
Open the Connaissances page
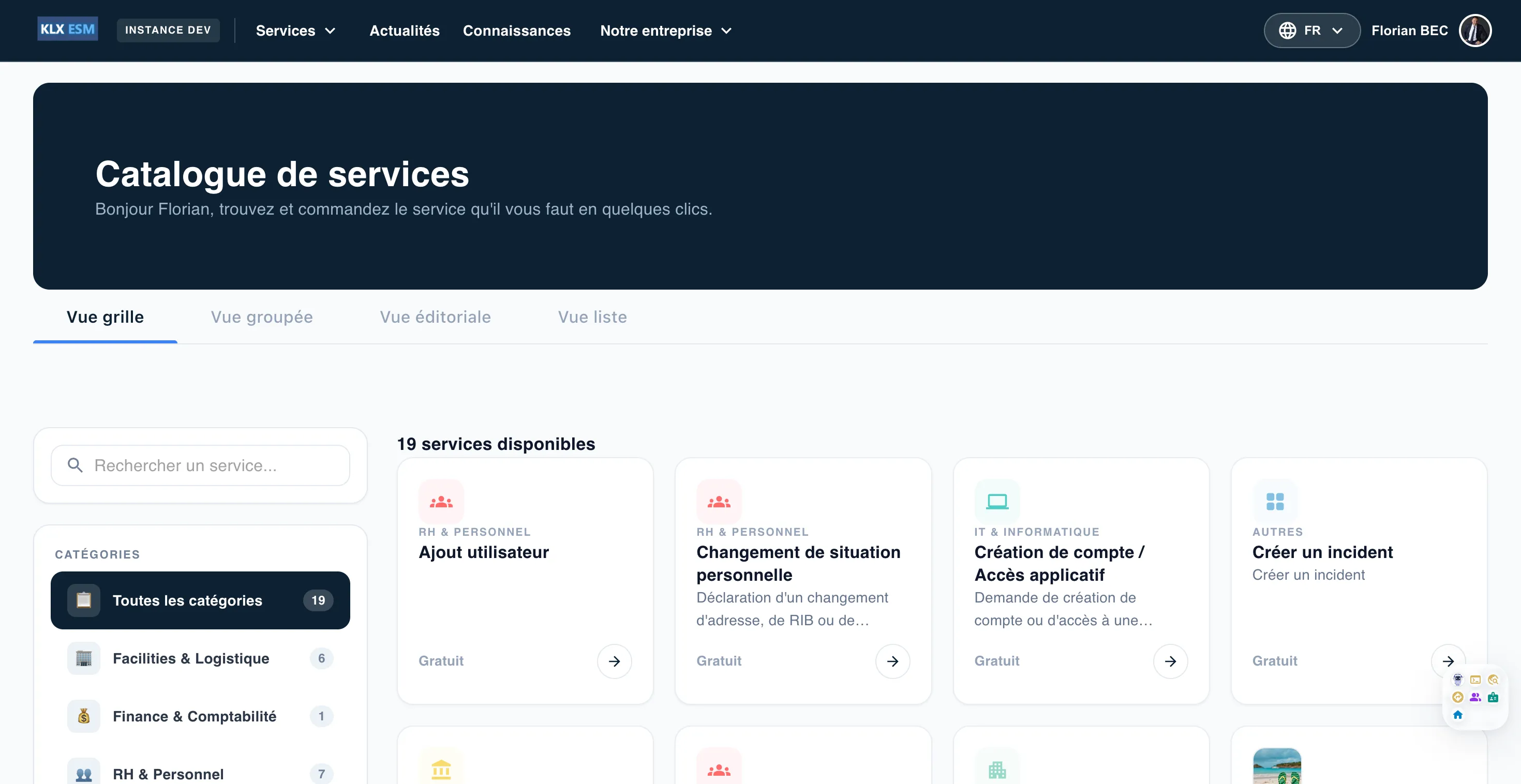click(x=517, y=31)
